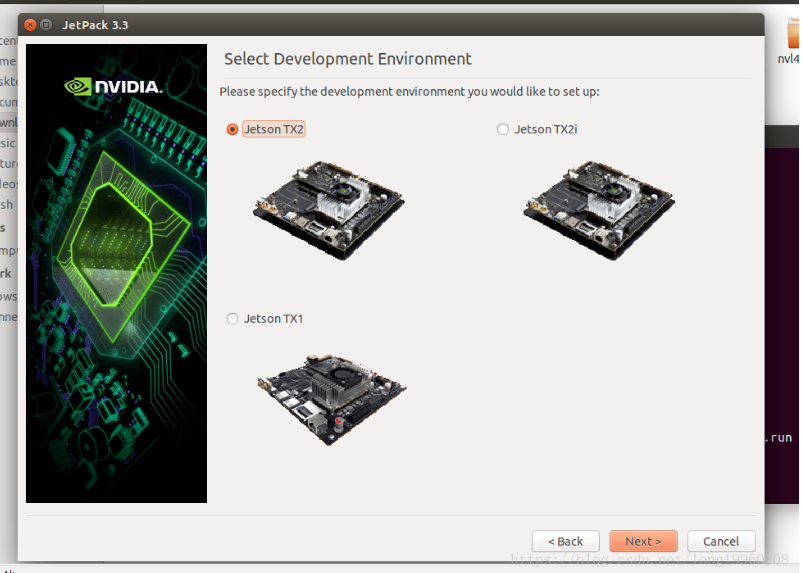This screenshot has height=573, width=802.
Task: Close the JetPack 3.3 window
Action: [30, 25]
